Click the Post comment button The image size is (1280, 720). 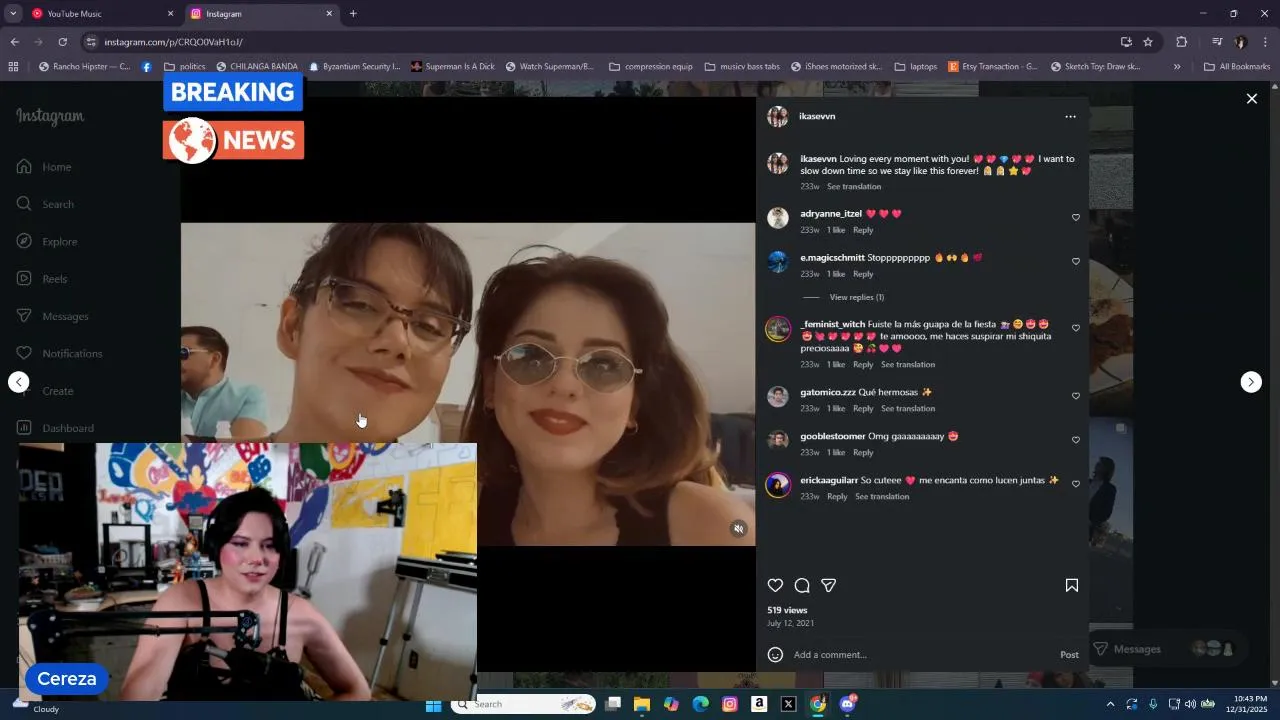click(1069, 655)
